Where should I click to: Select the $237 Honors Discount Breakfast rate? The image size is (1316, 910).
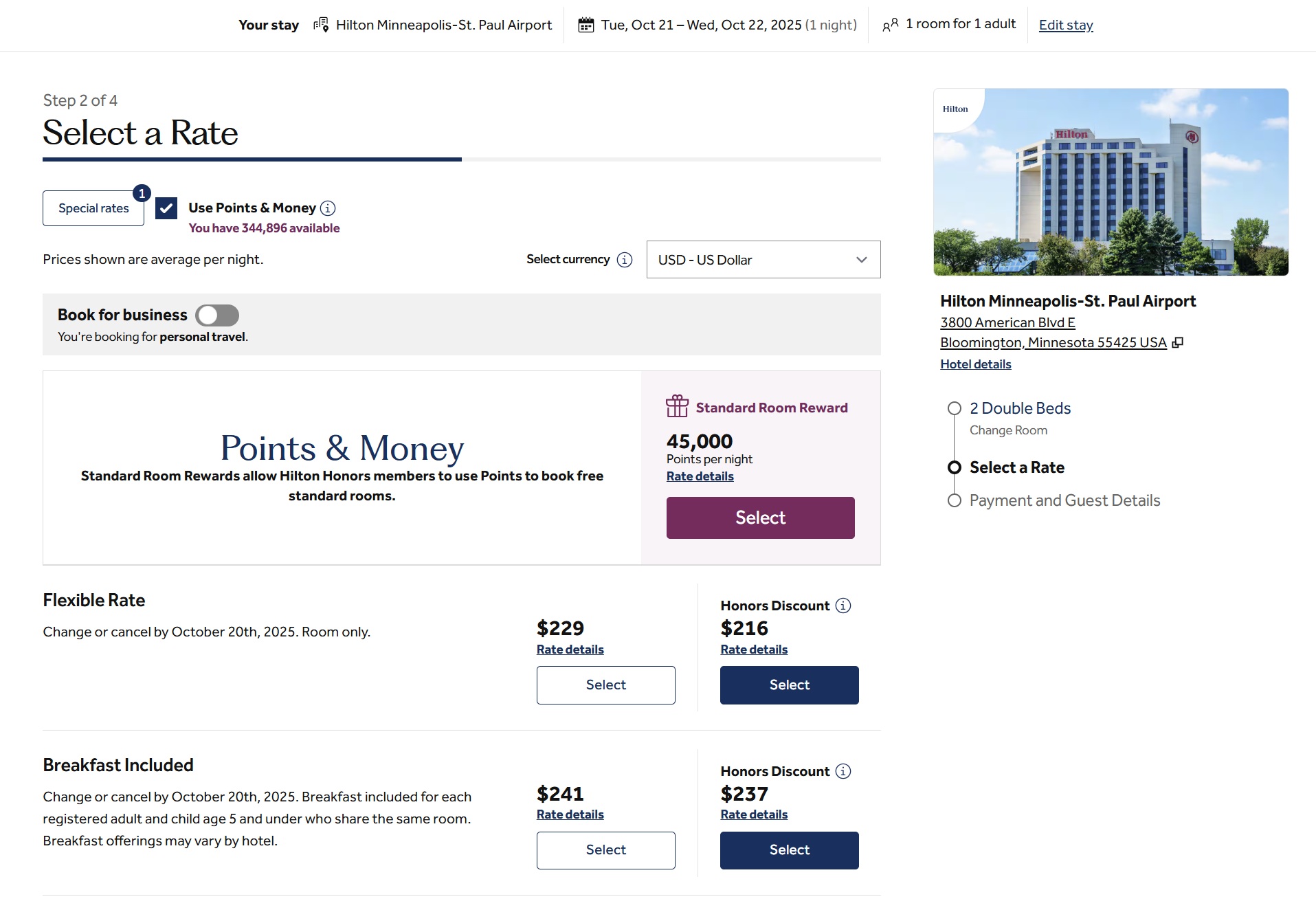[789, 850]
